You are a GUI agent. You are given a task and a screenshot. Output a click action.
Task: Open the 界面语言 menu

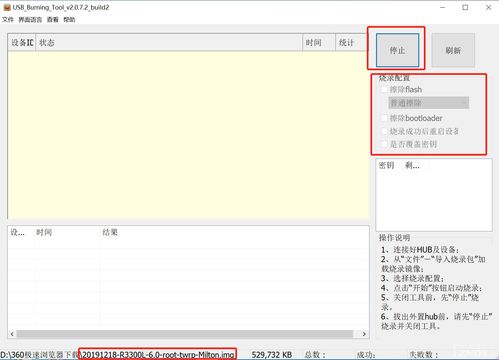click(30, 20)
